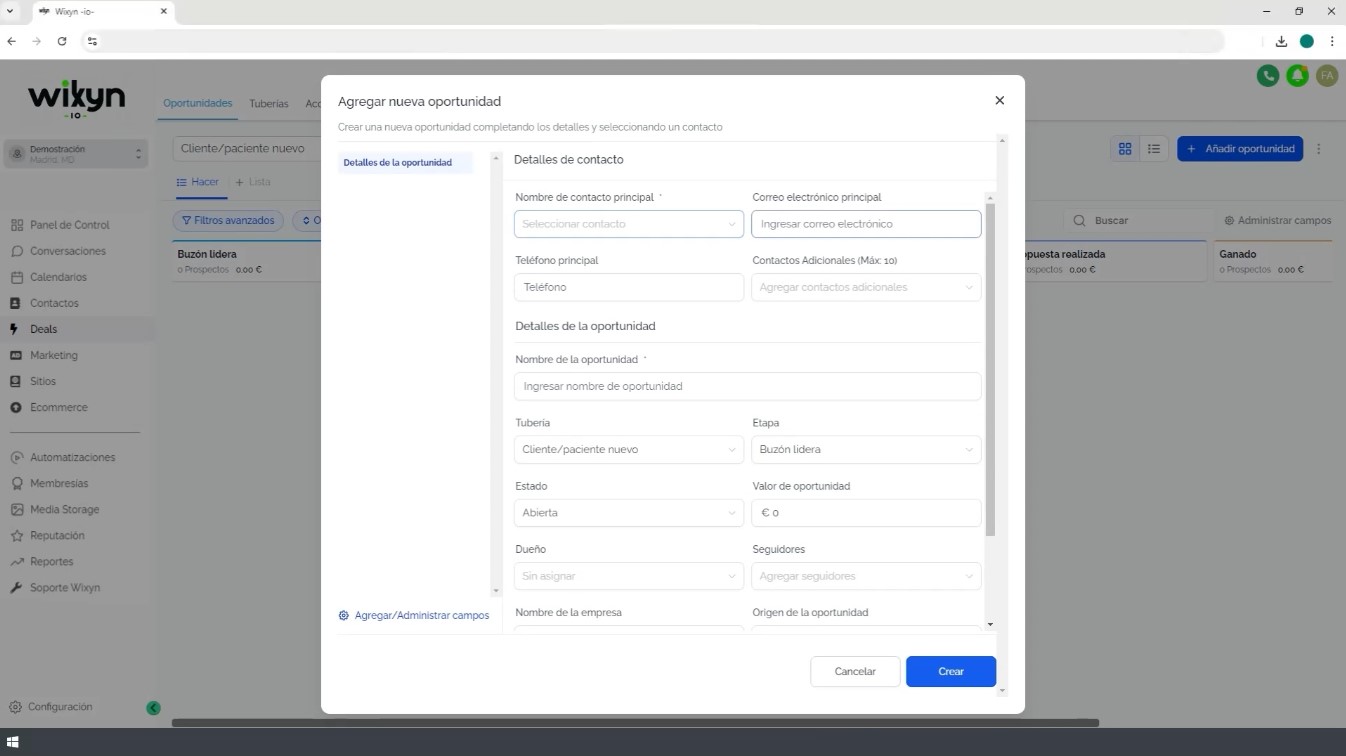The height and width of the screenshot is (756, 1346).
Task: Reload the page in the browser
Action: click(62, 41)
